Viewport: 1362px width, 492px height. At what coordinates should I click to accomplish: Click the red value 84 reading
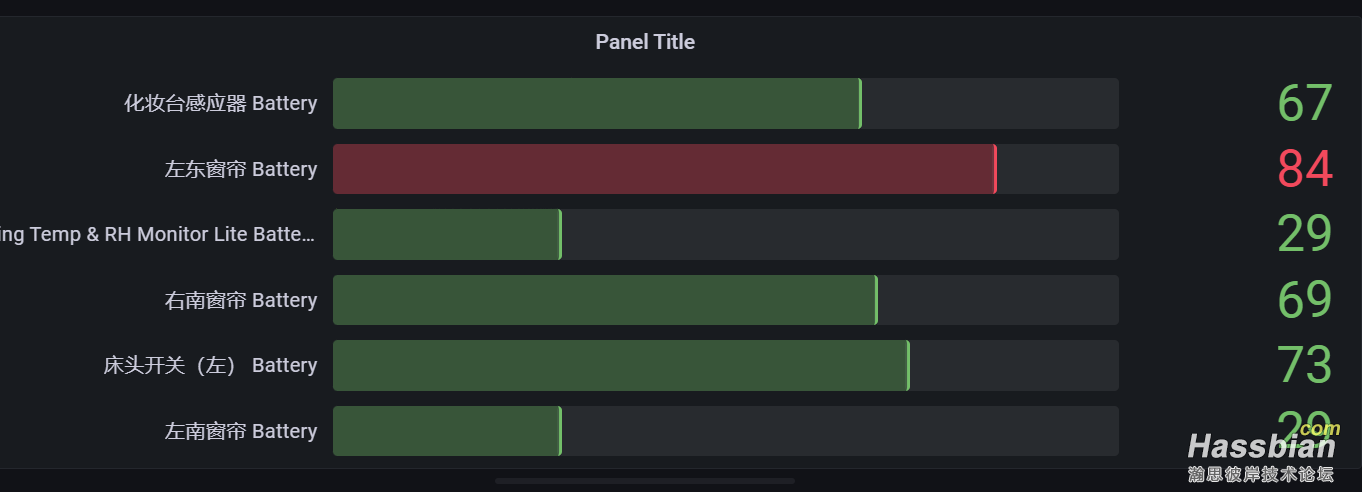point(1305,169)
